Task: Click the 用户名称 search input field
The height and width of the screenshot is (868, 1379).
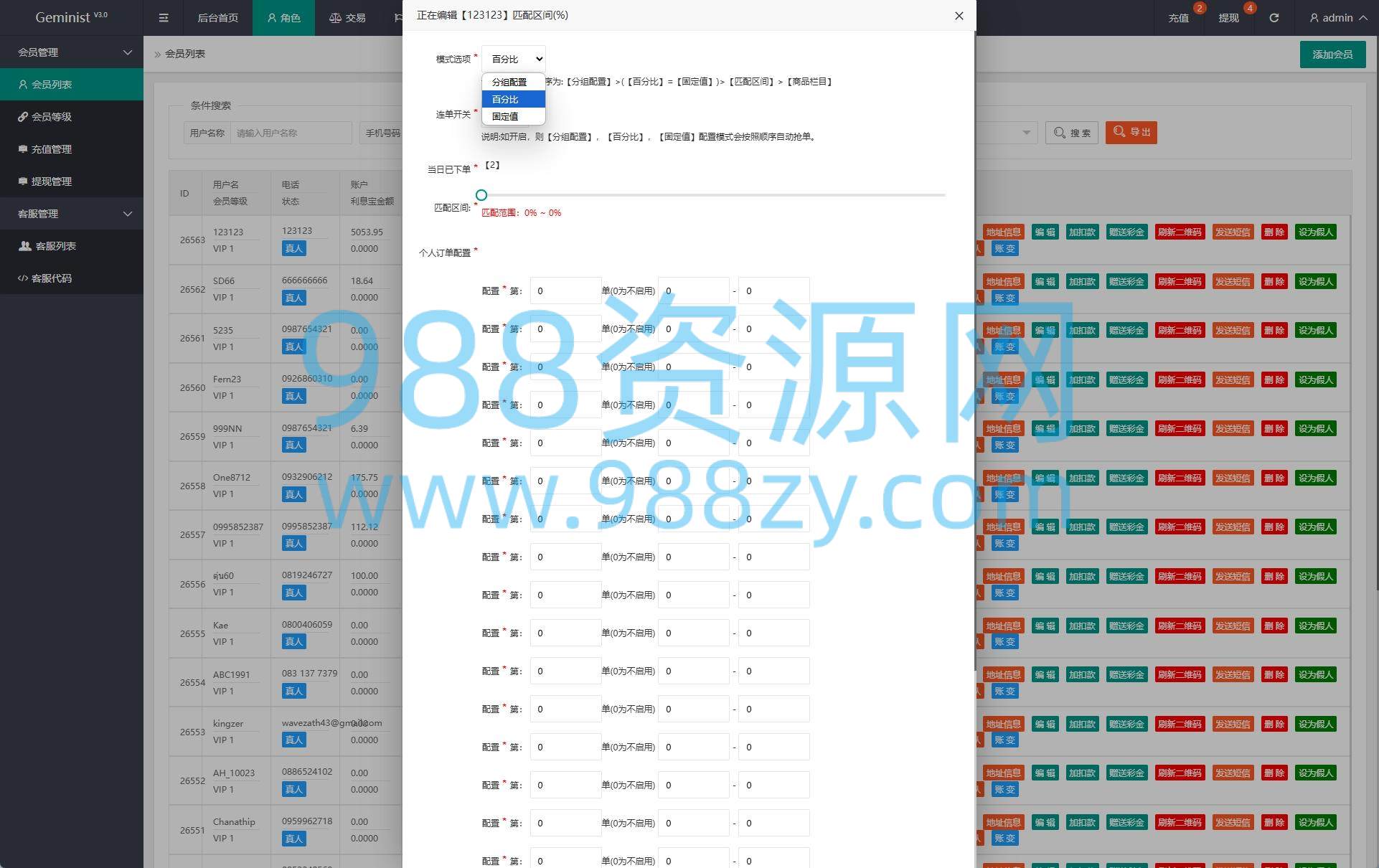Action: [291, 133]
